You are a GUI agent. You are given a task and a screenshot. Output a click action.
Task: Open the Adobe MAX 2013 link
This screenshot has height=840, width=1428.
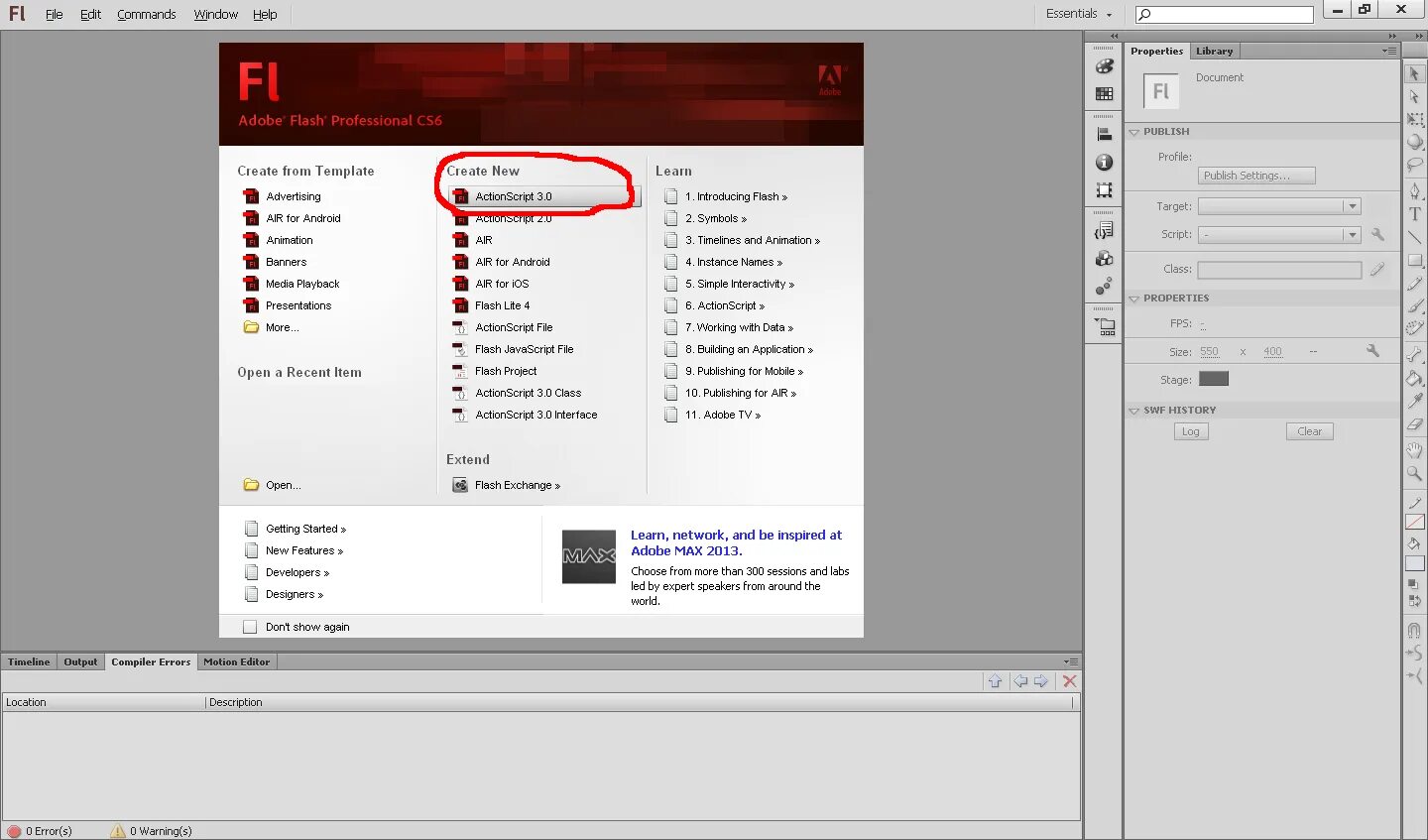(736, 542)
